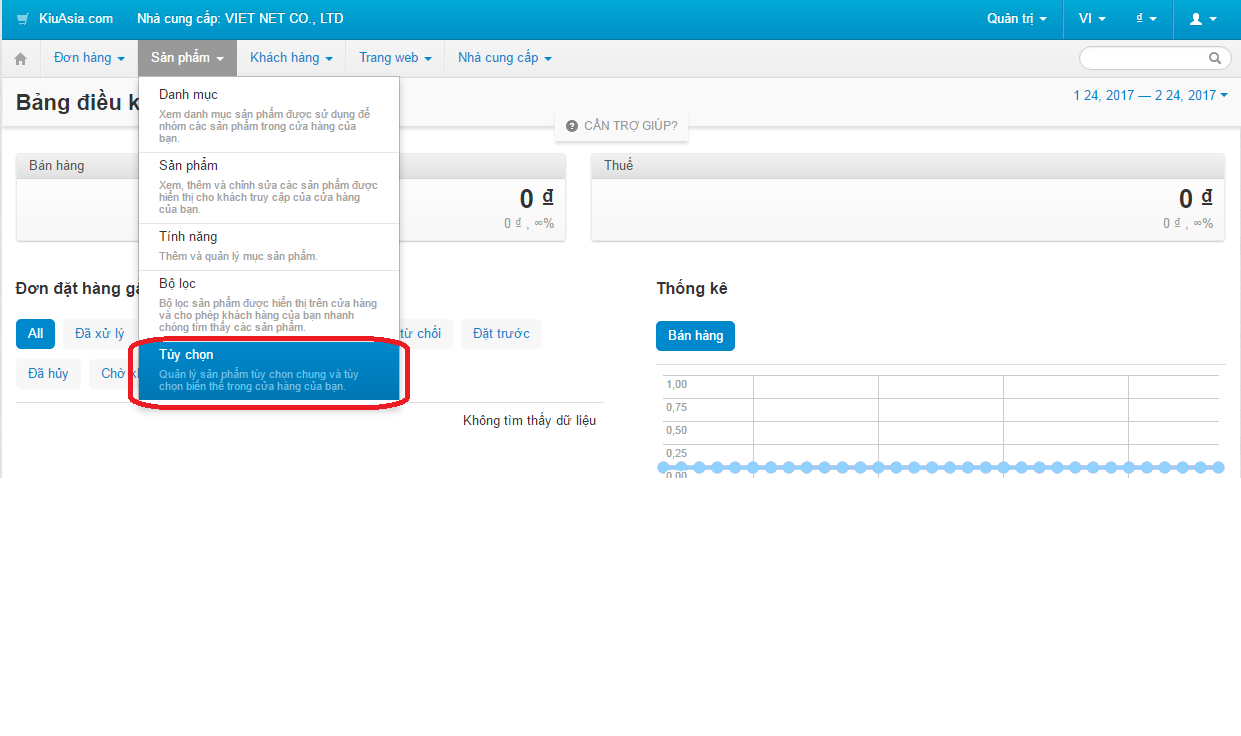
Task: Open the Đơn hàng menu
Action: point(89,58)
